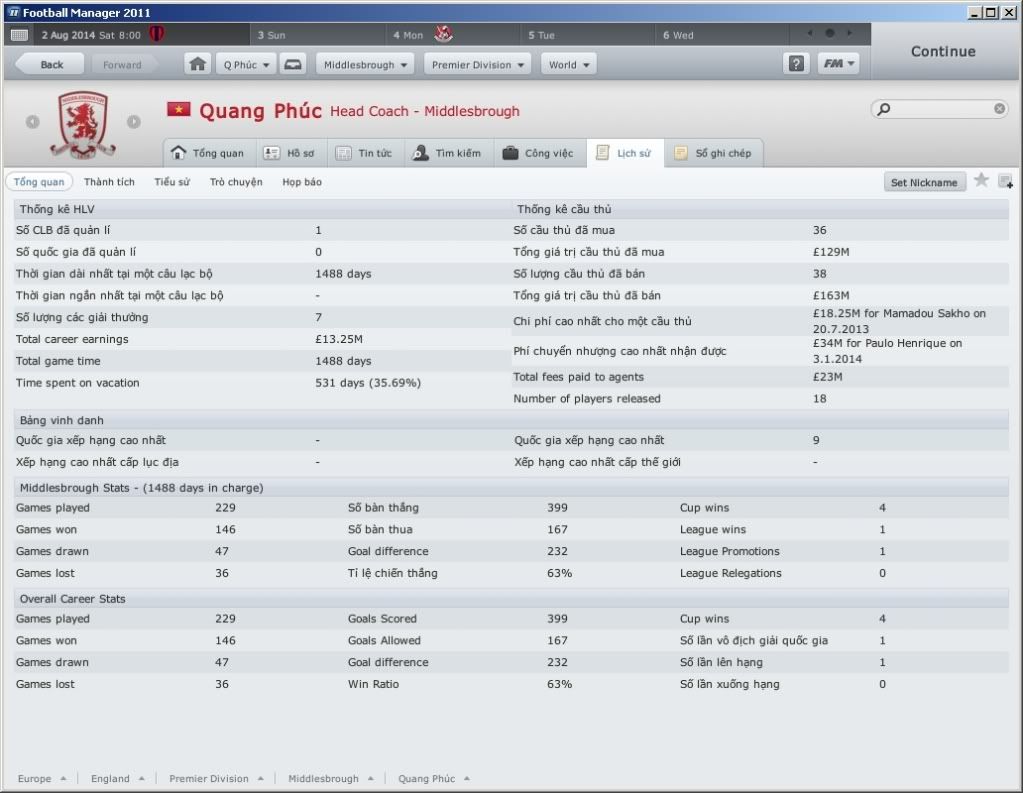Click the Paulo Henrique transfer fee text

click(x=887, y=350)
